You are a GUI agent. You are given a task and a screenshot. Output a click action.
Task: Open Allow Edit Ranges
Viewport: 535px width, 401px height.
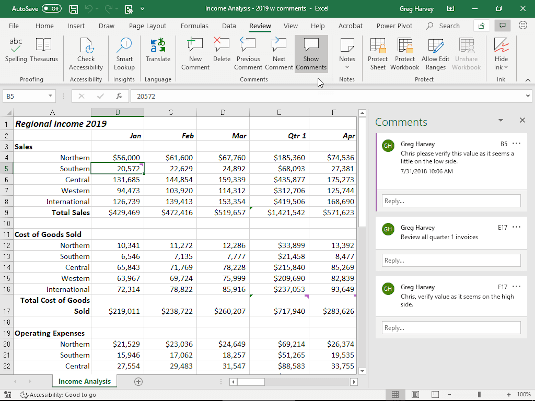coord(435,54)
